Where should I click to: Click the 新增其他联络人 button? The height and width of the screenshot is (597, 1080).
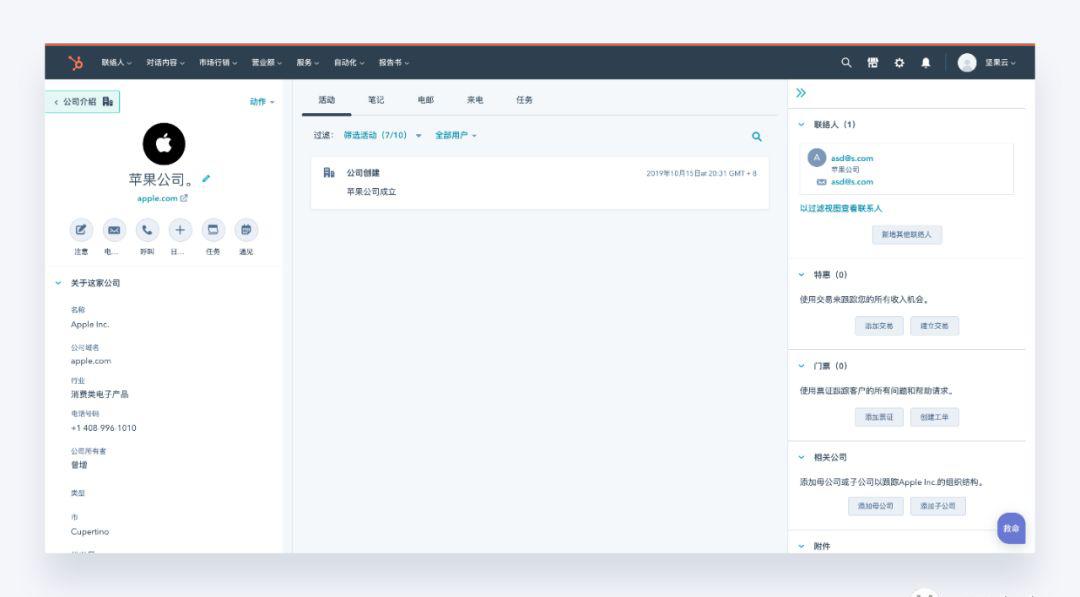pos(906,235)
